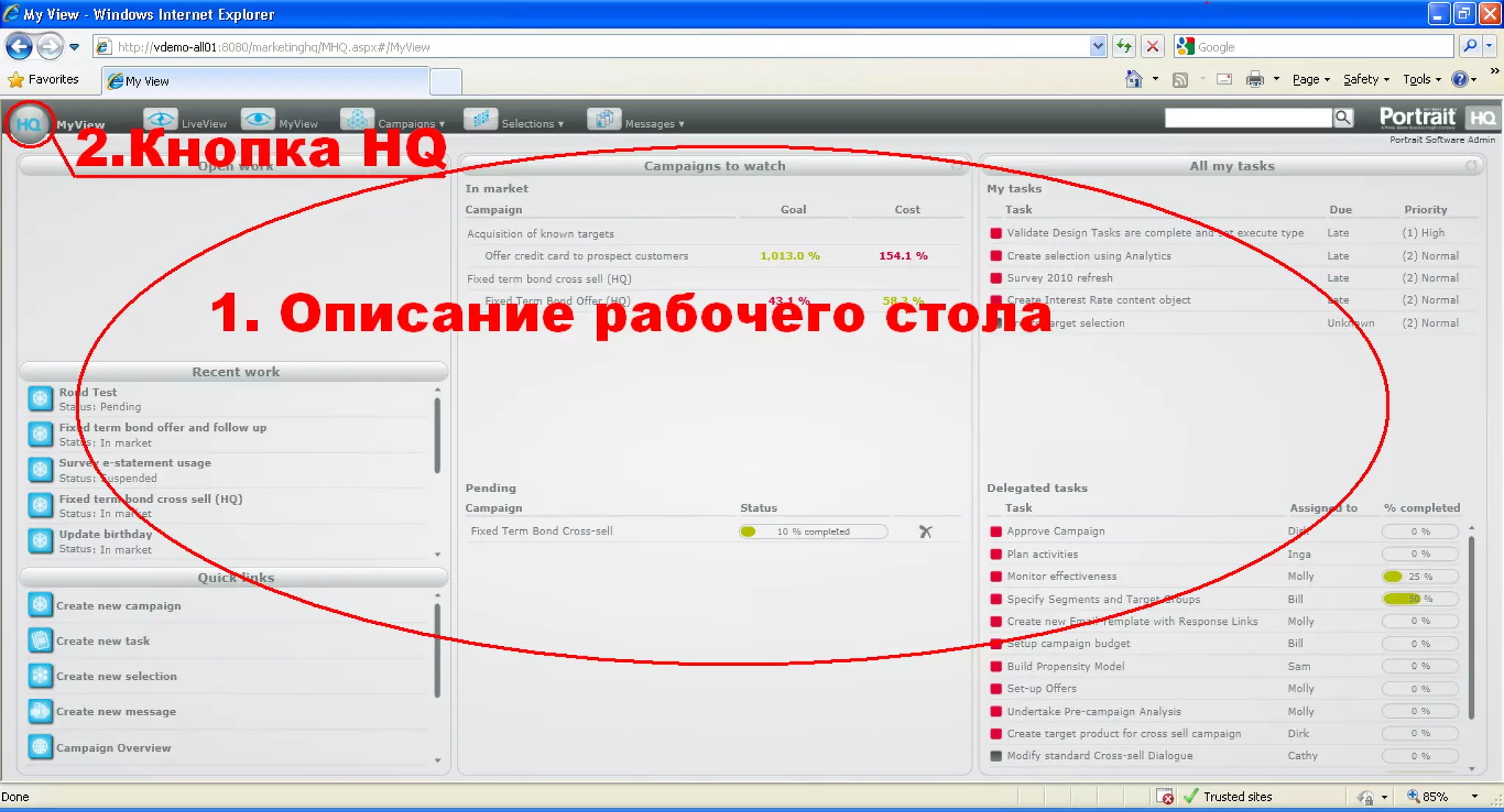Open the Campaign Overview quick link
The width and height of the screenshot is (1504, 812).
[113, 747]
